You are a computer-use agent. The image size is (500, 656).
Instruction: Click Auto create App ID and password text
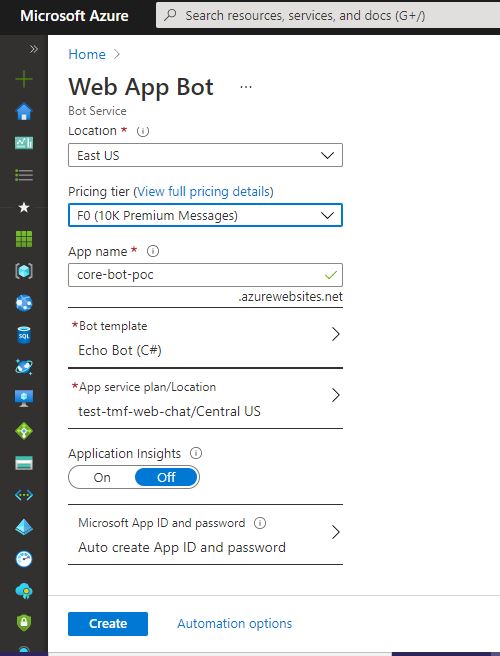click(182, 547)
